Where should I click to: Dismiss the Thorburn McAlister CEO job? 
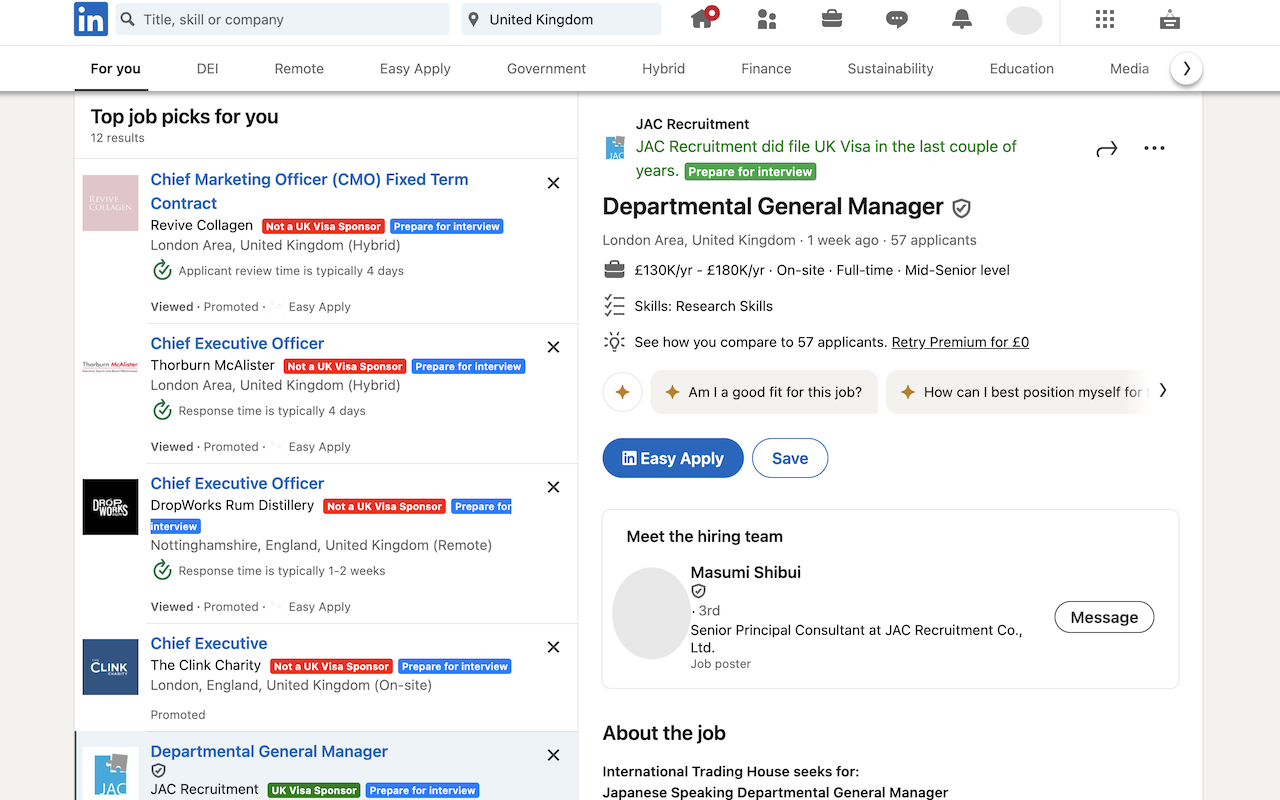click(554, 347)
